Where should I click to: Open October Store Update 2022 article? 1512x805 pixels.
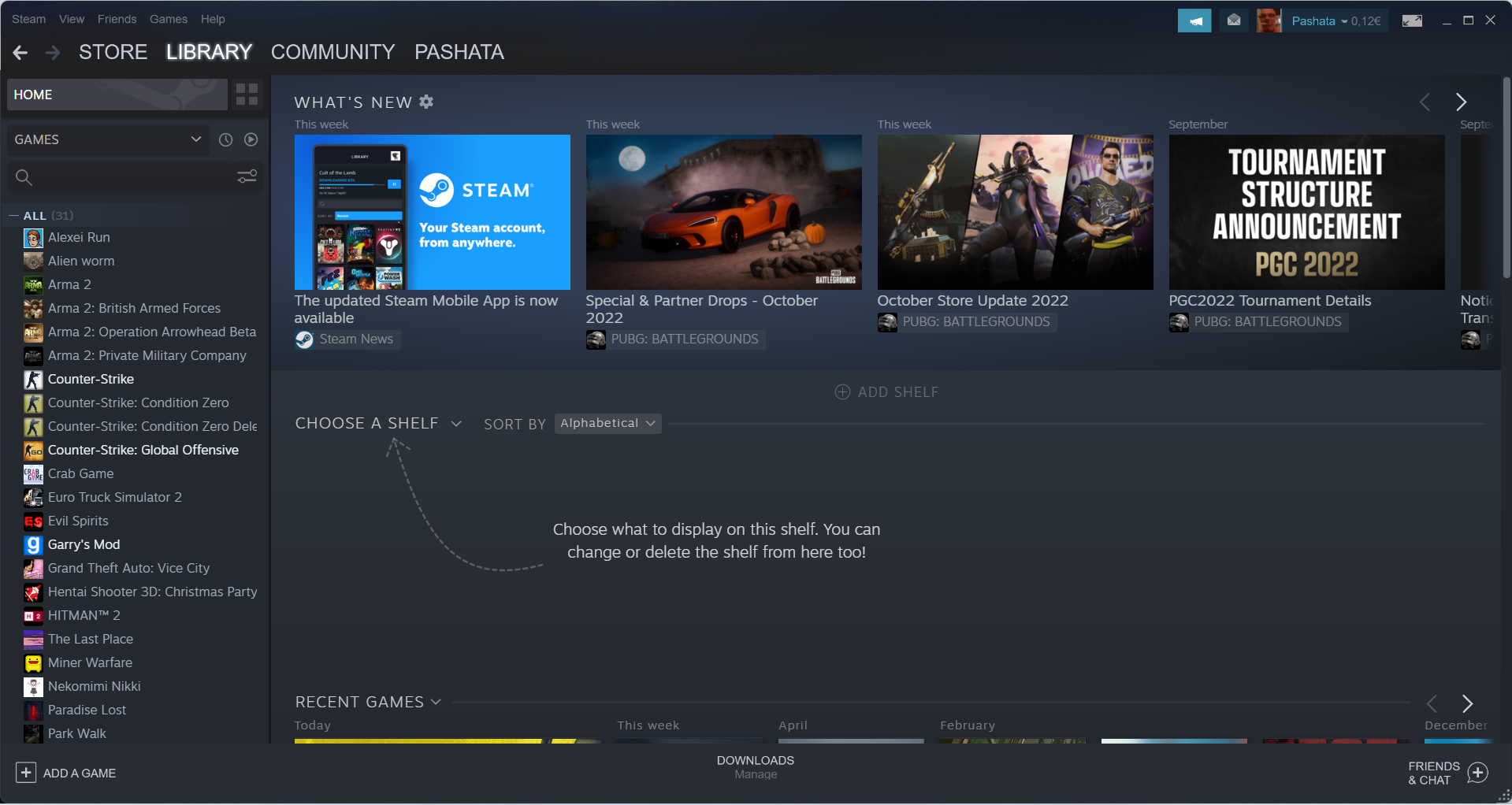pyautogui.click(x=972, y=300)
